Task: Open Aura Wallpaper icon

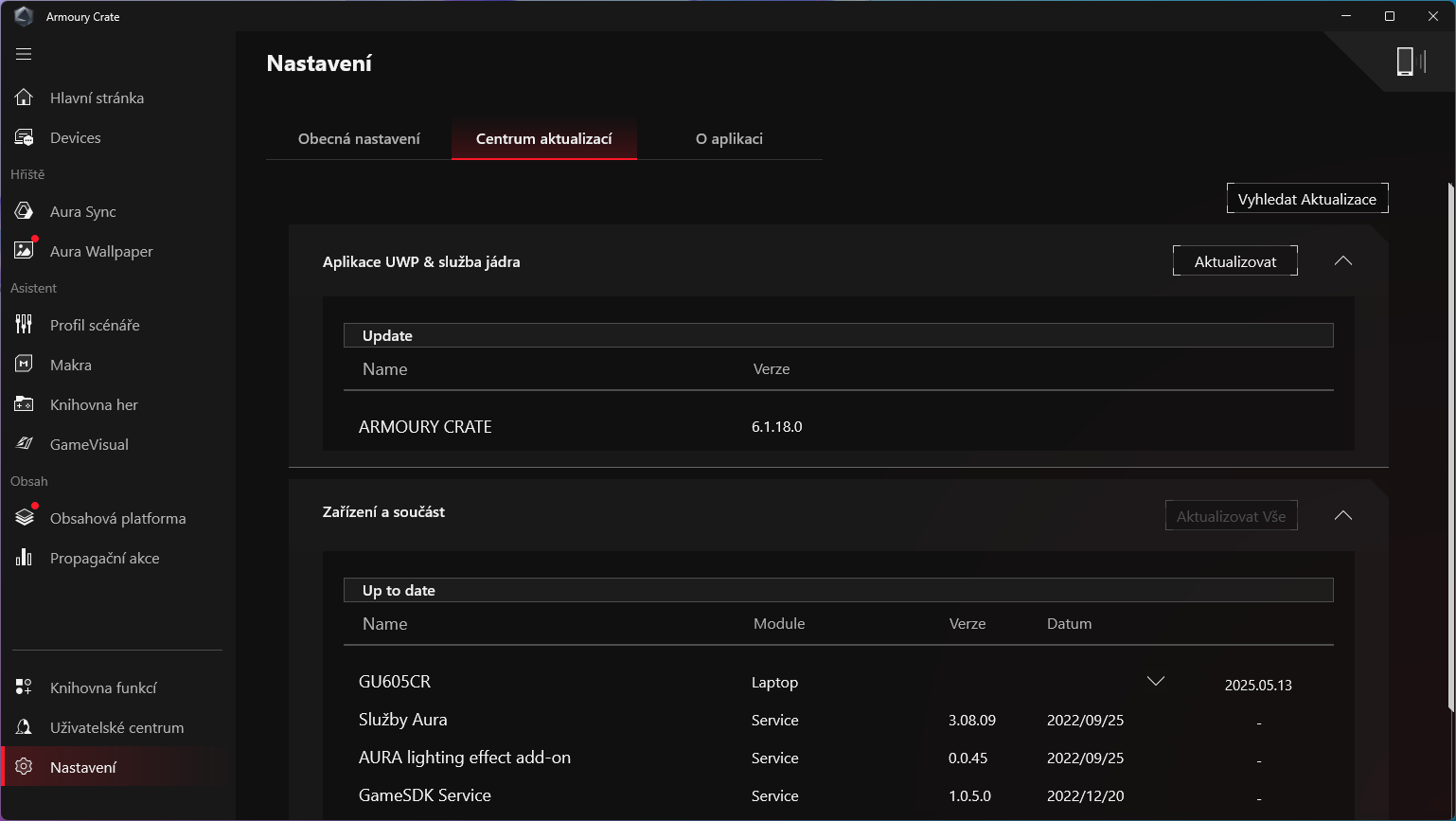Action: [24, 251]
